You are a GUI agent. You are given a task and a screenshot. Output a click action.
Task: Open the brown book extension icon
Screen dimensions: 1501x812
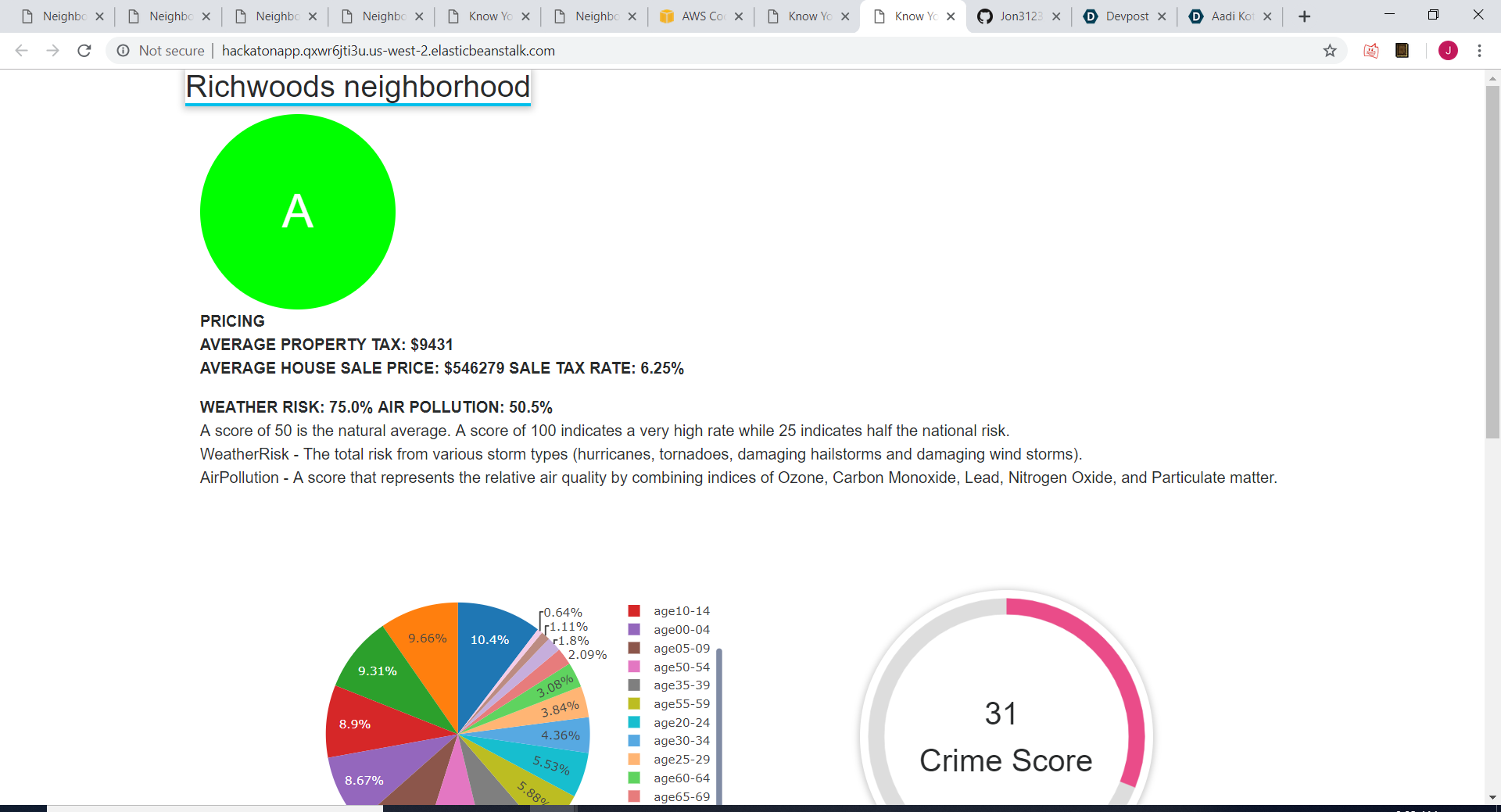click(x=1402, y=51)
